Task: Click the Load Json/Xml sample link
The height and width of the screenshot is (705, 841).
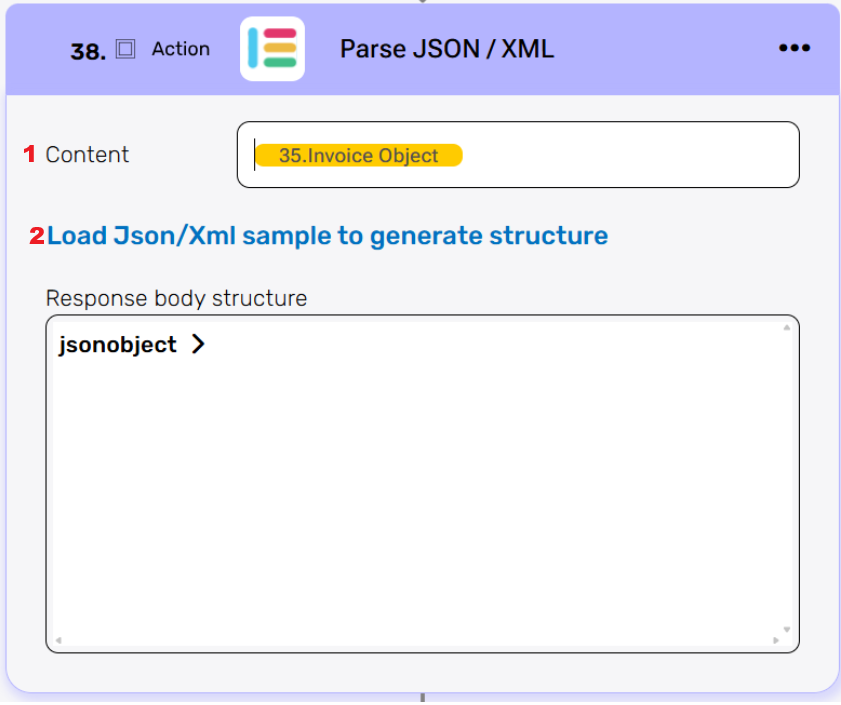Action: pyautogui.click(x=327, y=236)
